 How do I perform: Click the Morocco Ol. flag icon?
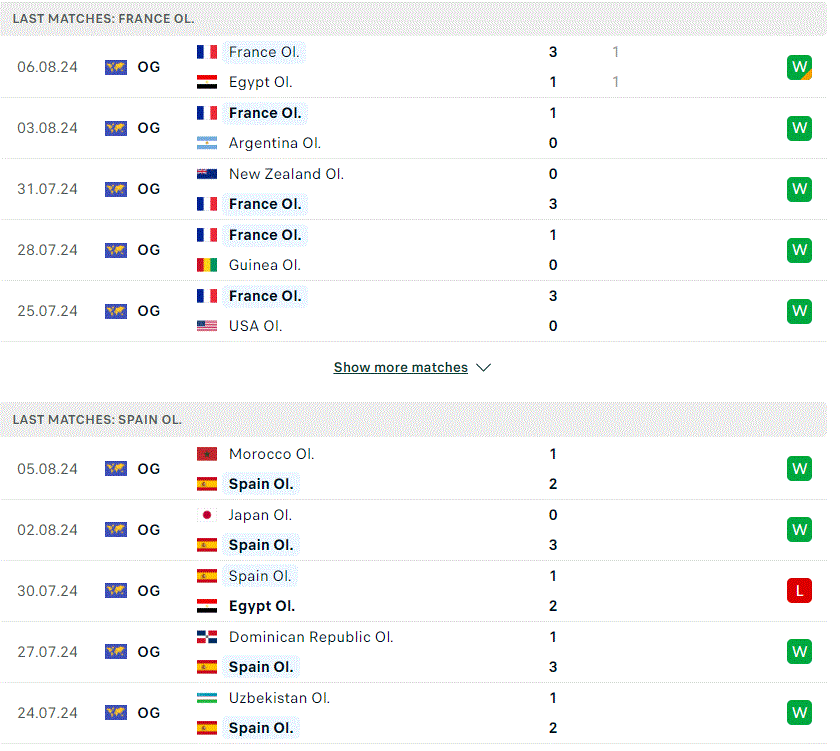pyautogui.click(x=207, y=454)
